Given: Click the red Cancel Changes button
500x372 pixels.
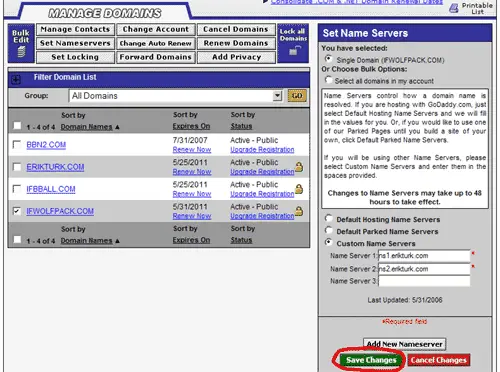Looking at the screenshot, I should 439,360.
